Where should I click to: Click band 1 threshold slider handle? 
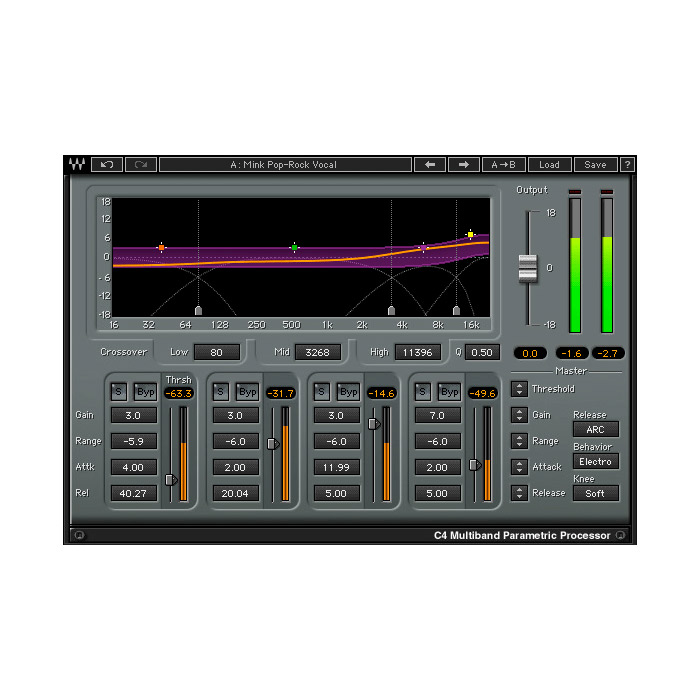(x=171, y=480)
